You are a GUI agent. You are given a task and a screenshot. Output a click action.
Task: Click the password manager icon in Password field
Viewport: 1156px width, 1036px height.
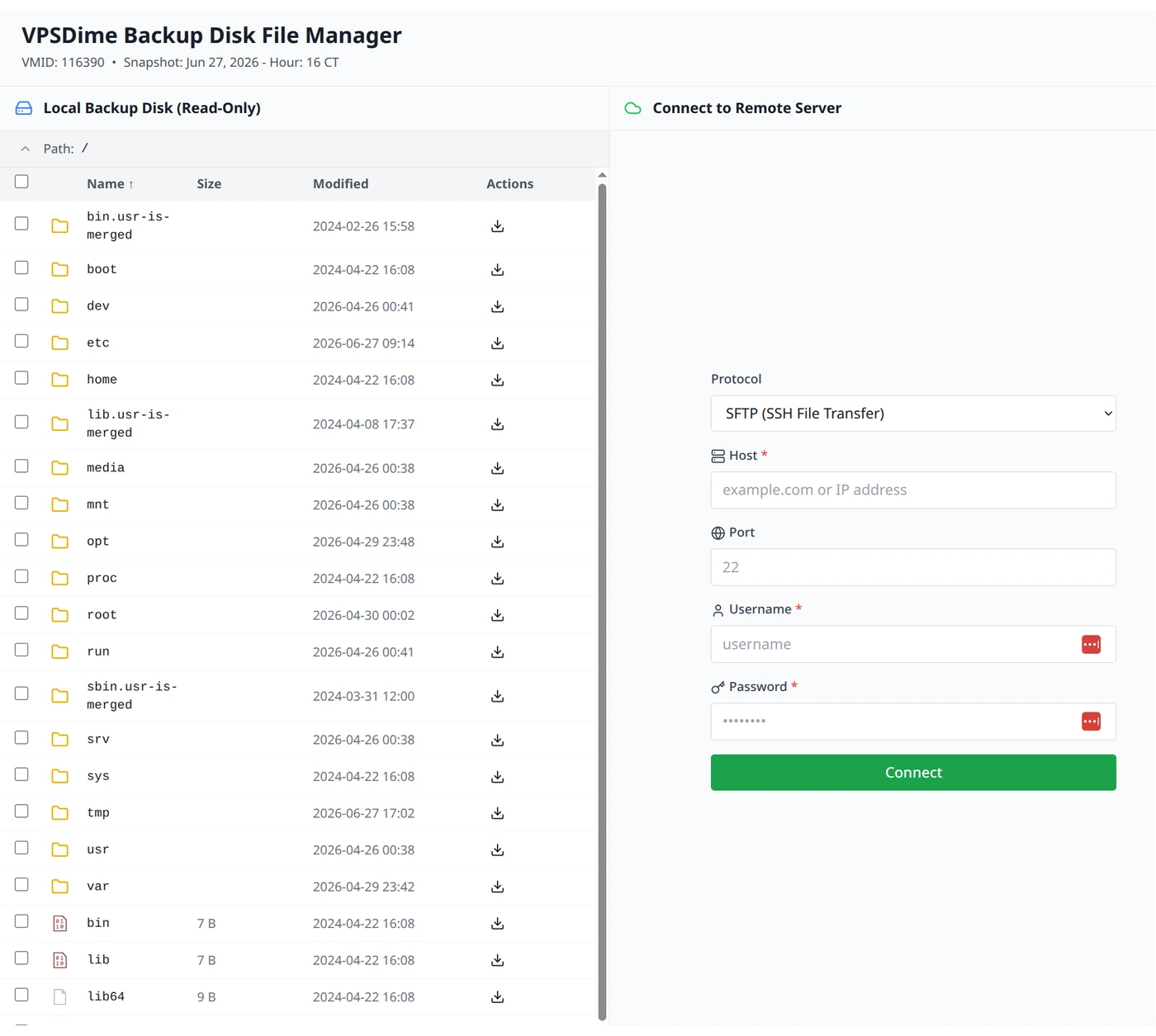(x=1091, y=721)
